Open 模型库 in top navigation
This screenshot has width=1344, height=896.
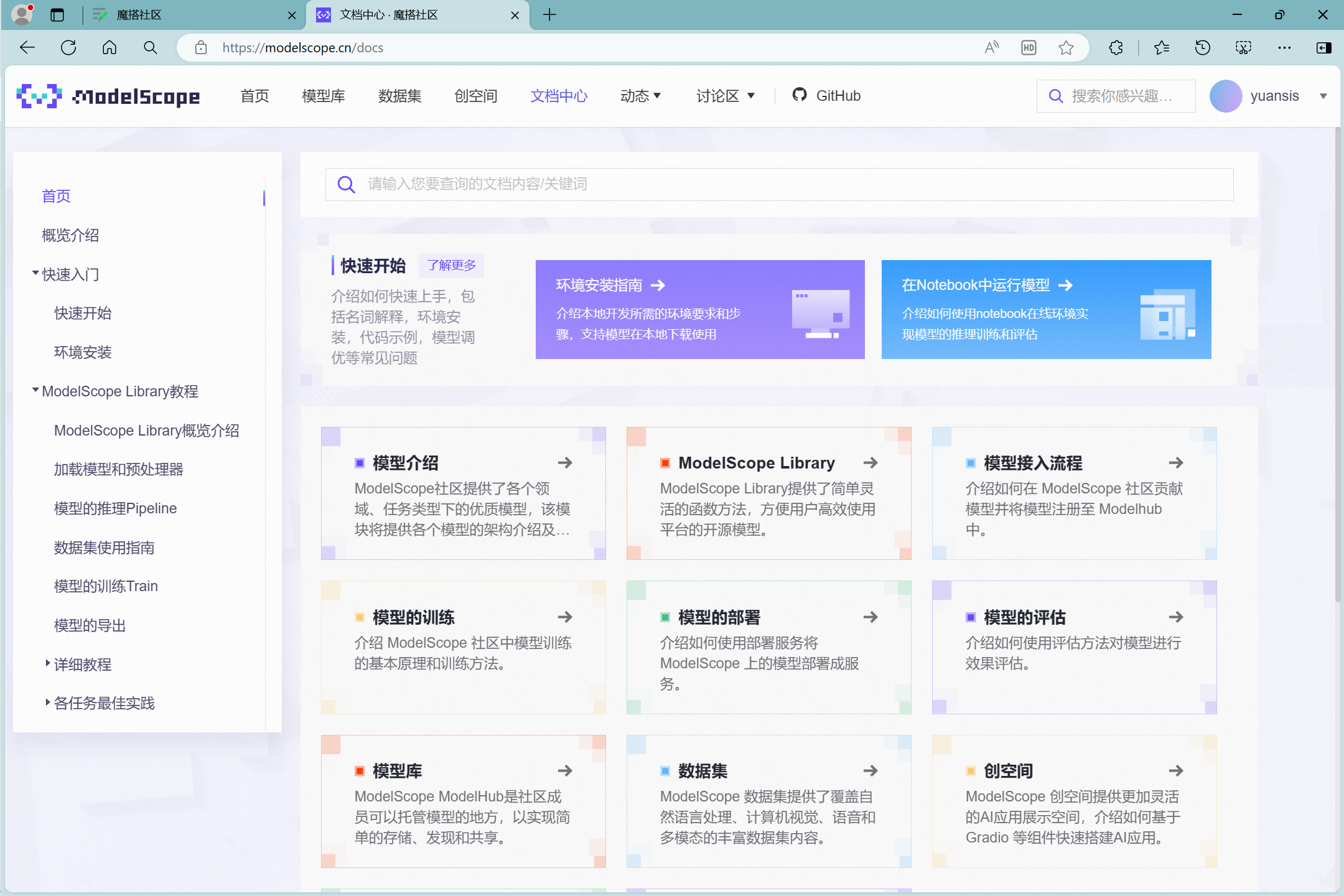coord(324,96)
